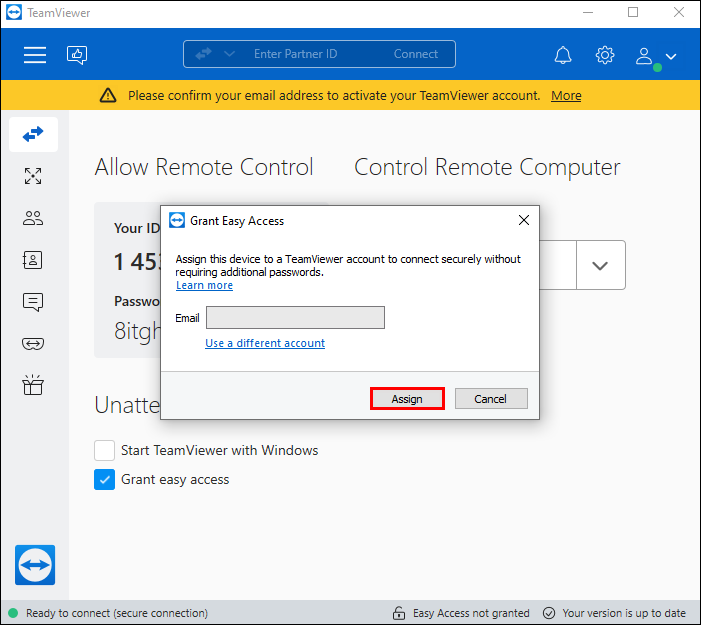Open the settings gear
The width and height of the screenshot is (701, 625).
[x=604, y=55]
